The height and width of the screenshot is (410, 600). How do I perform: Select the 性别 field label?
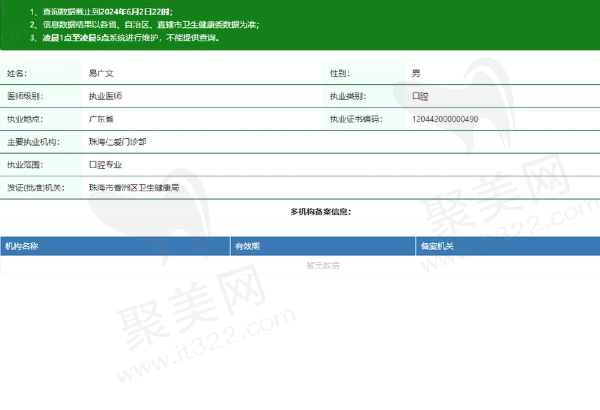click(340, 74)
